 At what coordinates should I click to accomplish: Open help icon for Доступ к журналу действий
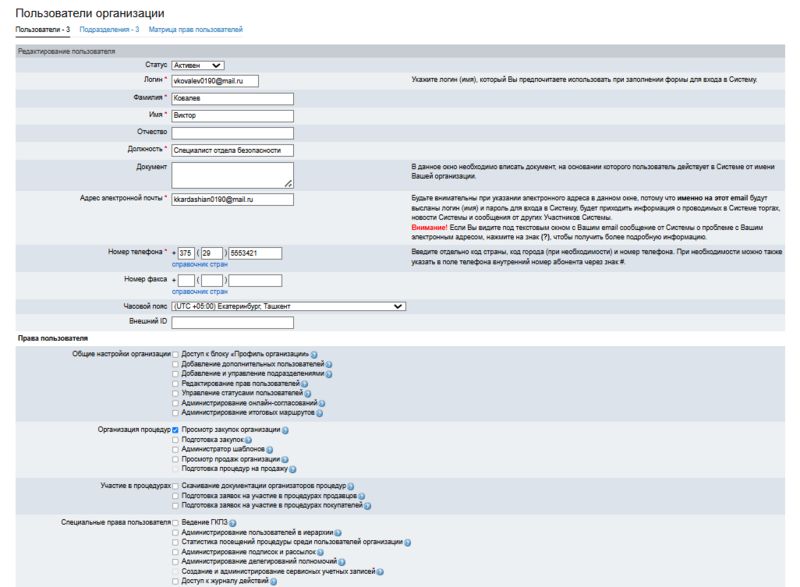pos(273,581)
